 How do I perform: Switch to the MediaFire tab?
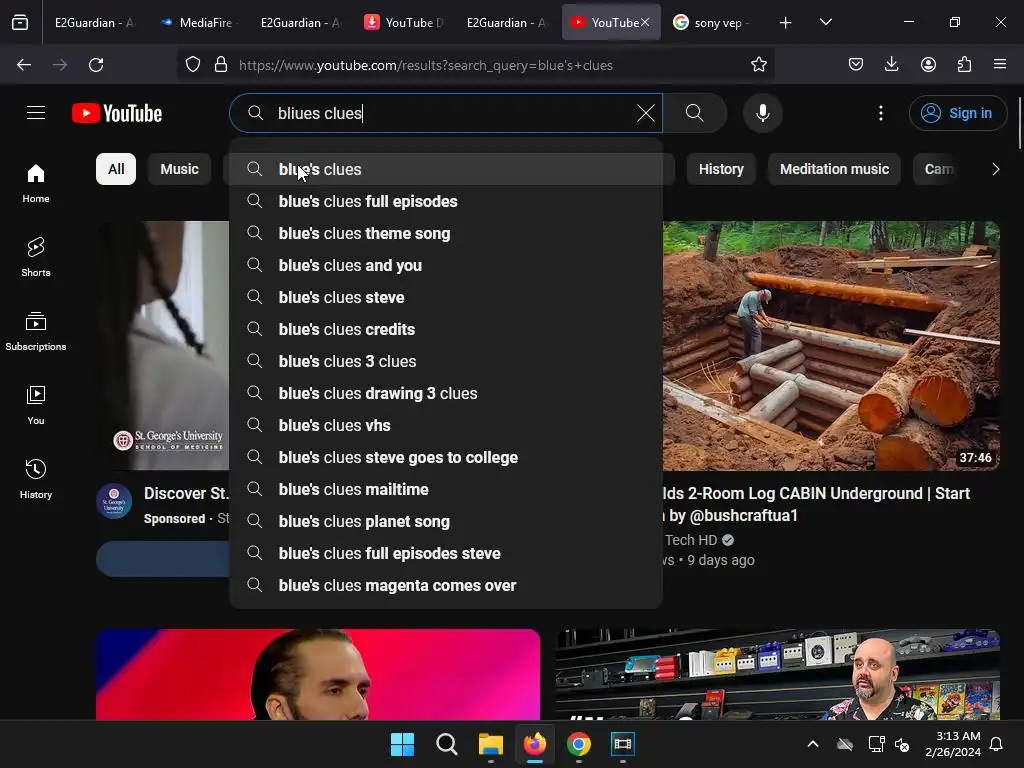tap(198, 22)
